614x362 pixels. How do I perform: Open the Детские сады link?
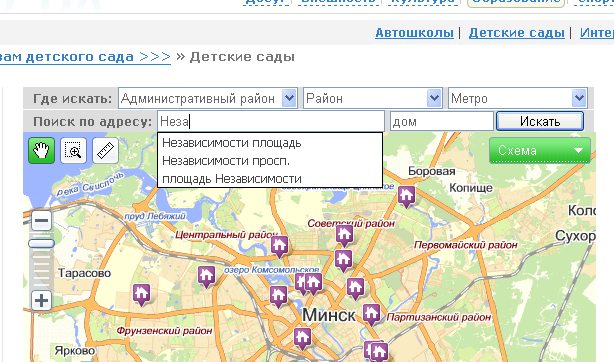(516, 33)
